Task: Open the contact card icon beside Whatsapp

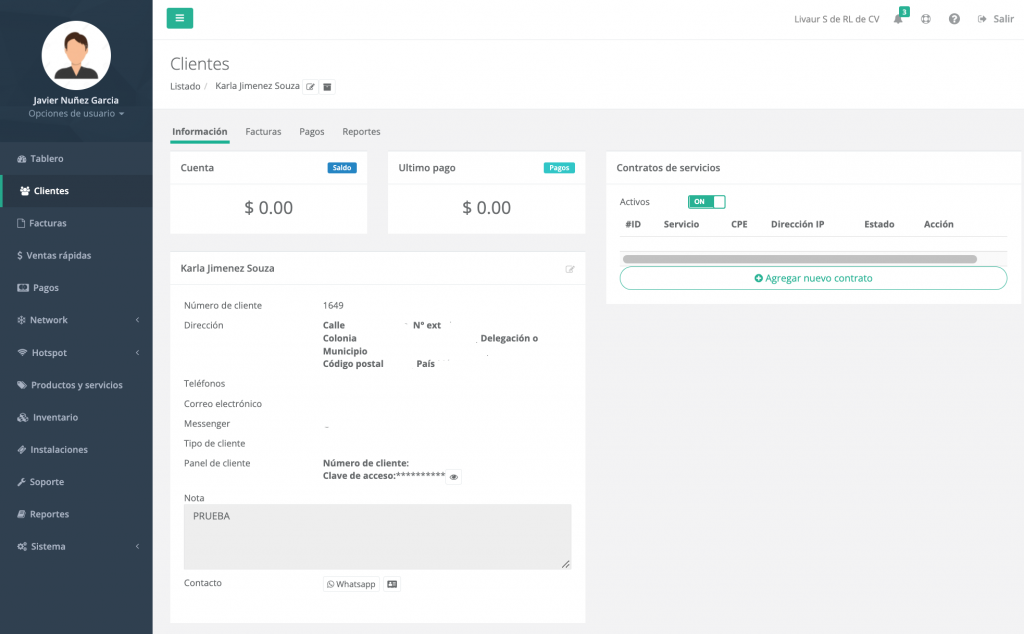Action: [392, 584]
